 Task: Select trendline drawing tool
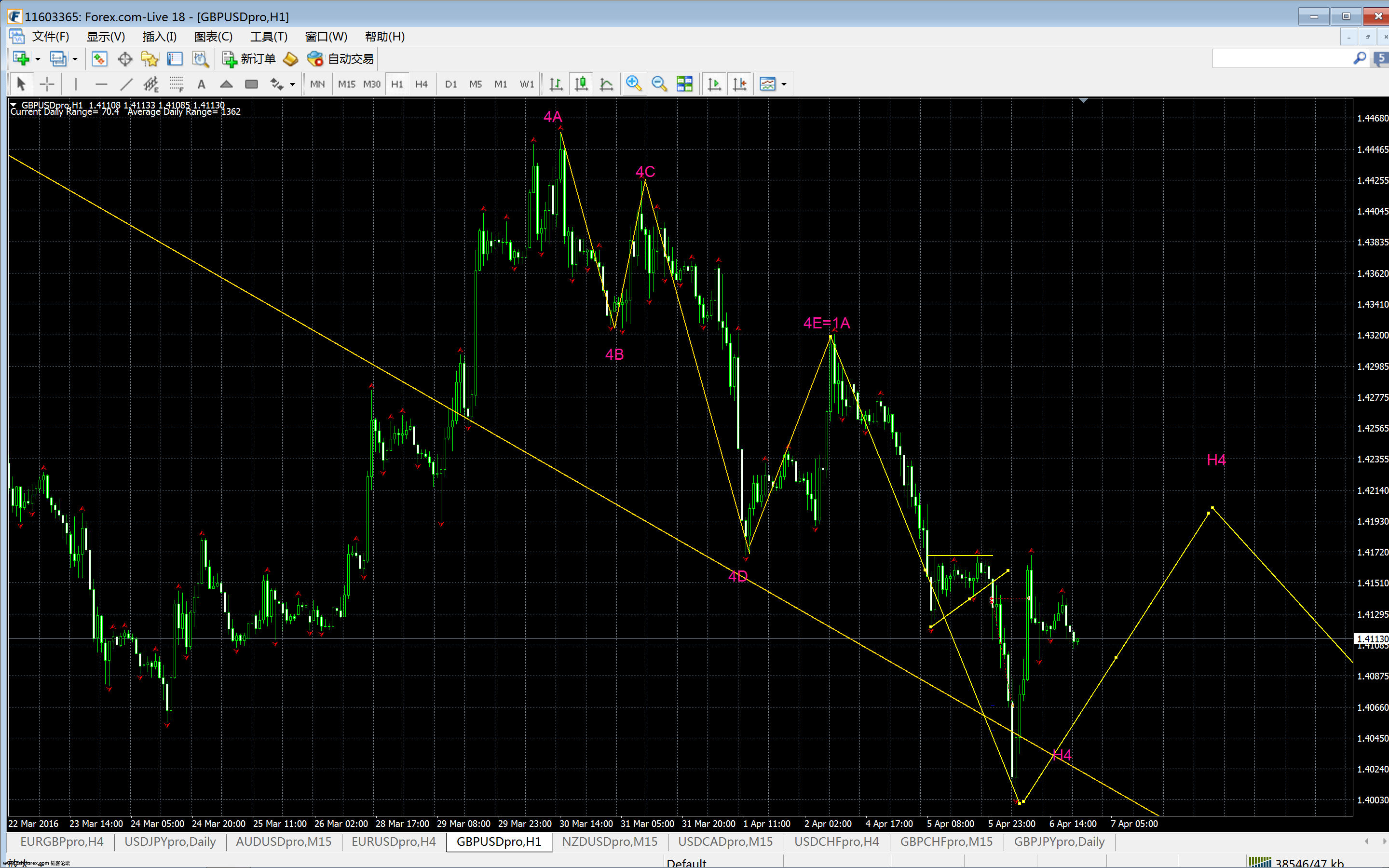click(x=126, y=84)
